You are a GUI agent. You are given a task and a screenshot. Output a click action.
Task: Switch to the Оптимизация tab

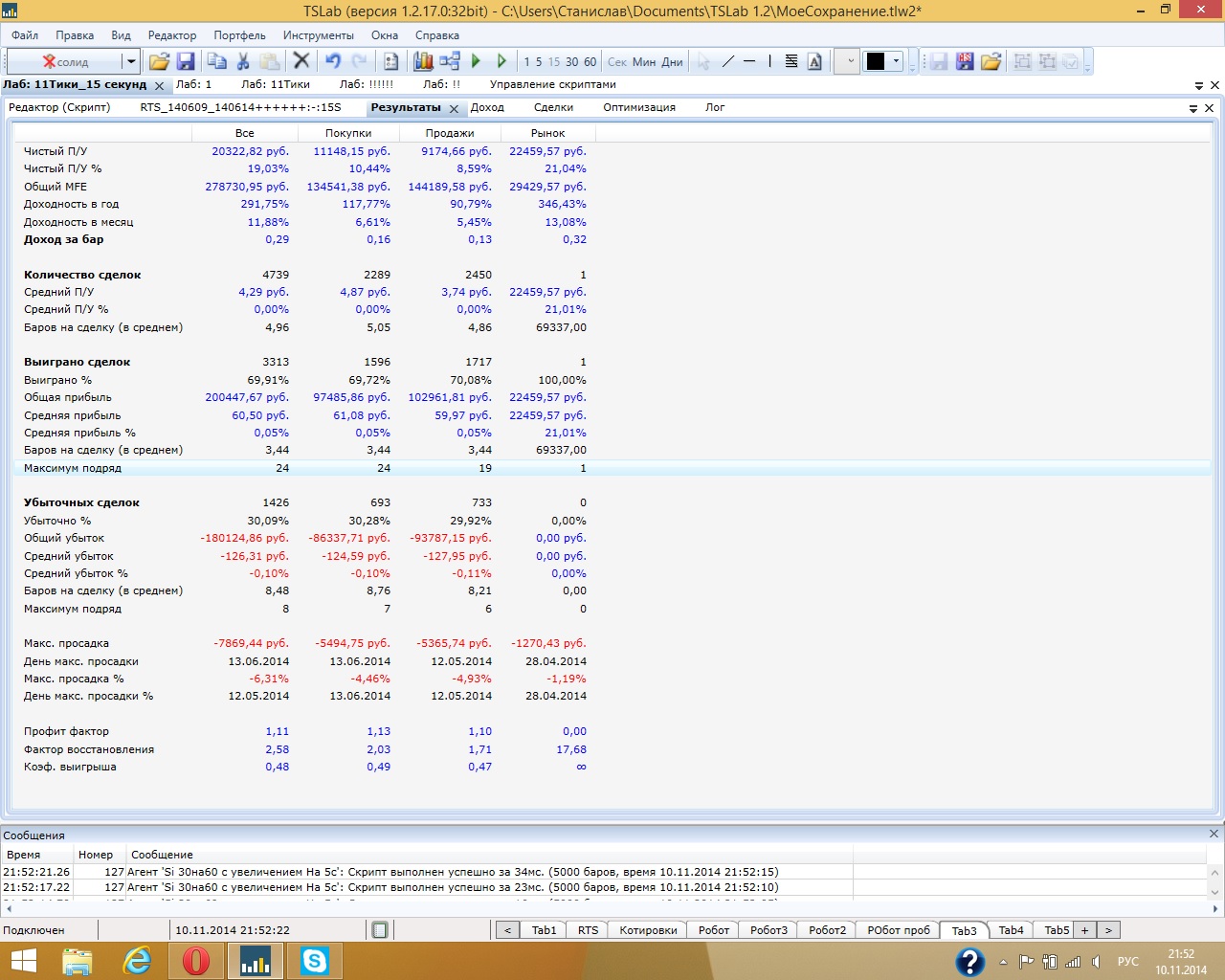tap(638, 107)
